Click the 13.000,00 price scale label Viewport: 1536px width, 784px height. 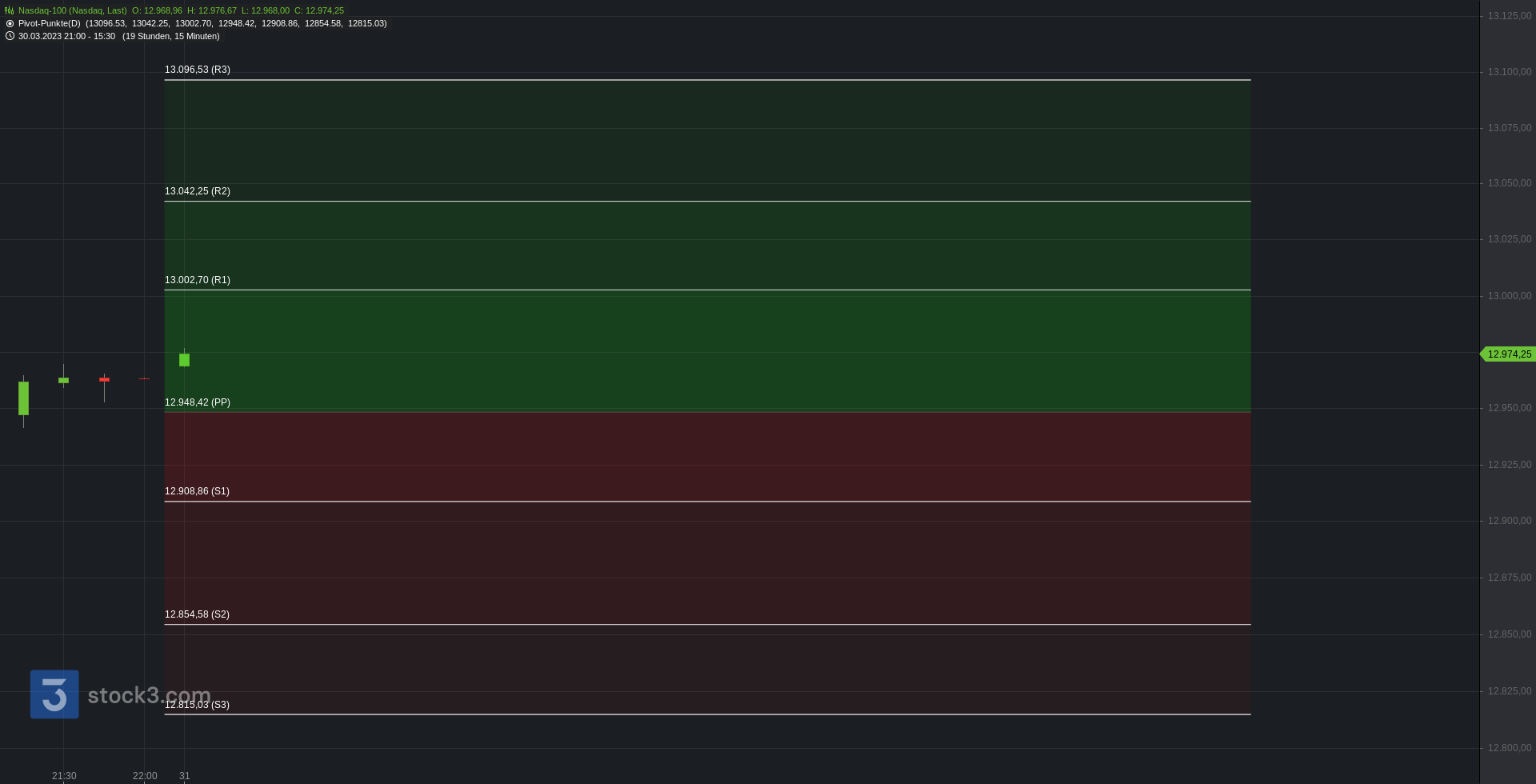pyautogui.click(x=1510, y=296)
